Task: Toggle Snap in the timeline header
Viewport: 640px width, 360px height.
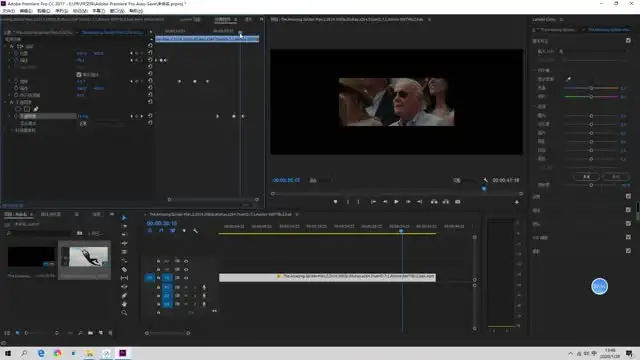Action: point(161,231)
